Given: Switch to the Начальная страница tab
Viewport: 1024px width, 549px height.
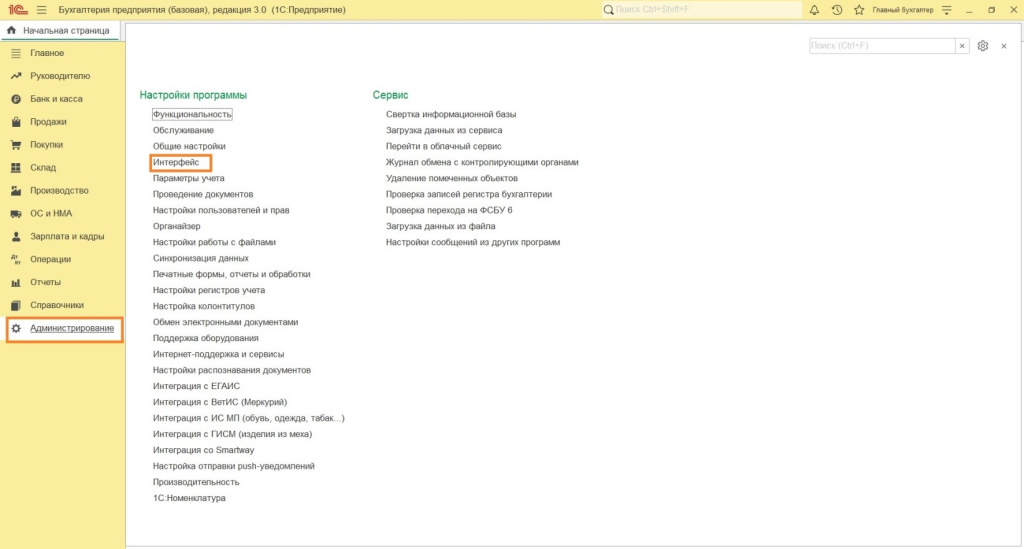Looking at the screenshot, I should point(60,30).
